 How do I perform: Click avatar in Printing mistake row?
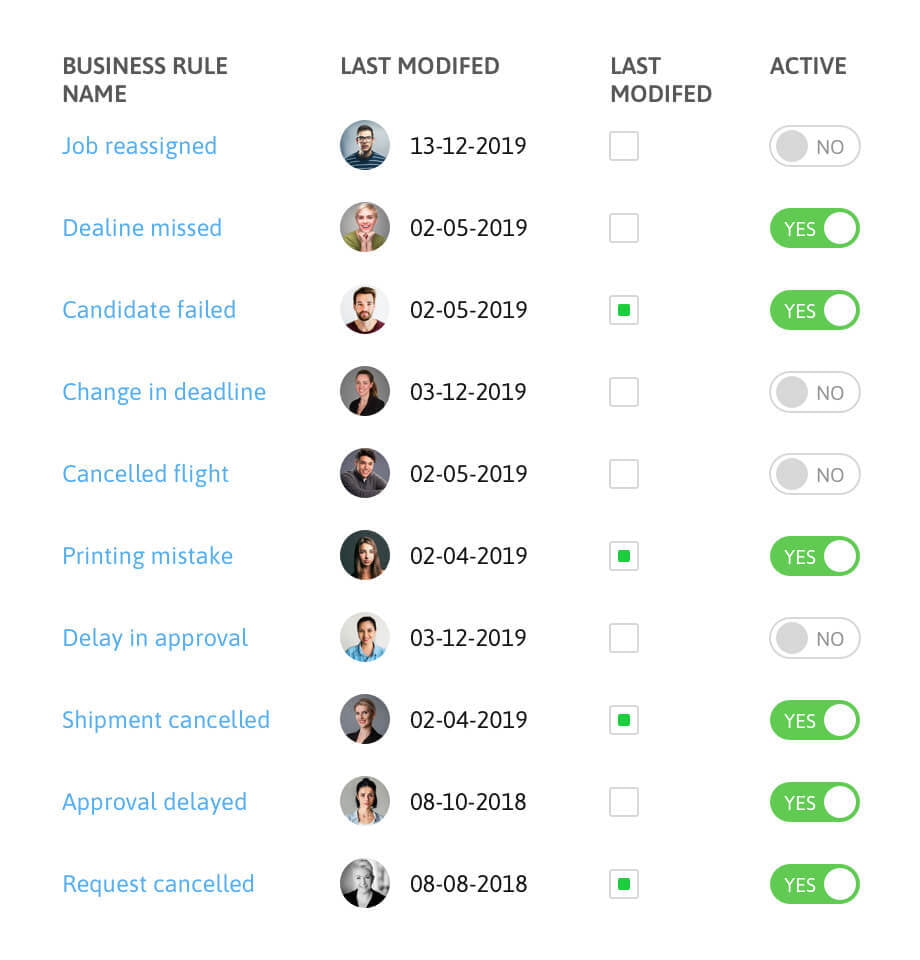[364, 556]
